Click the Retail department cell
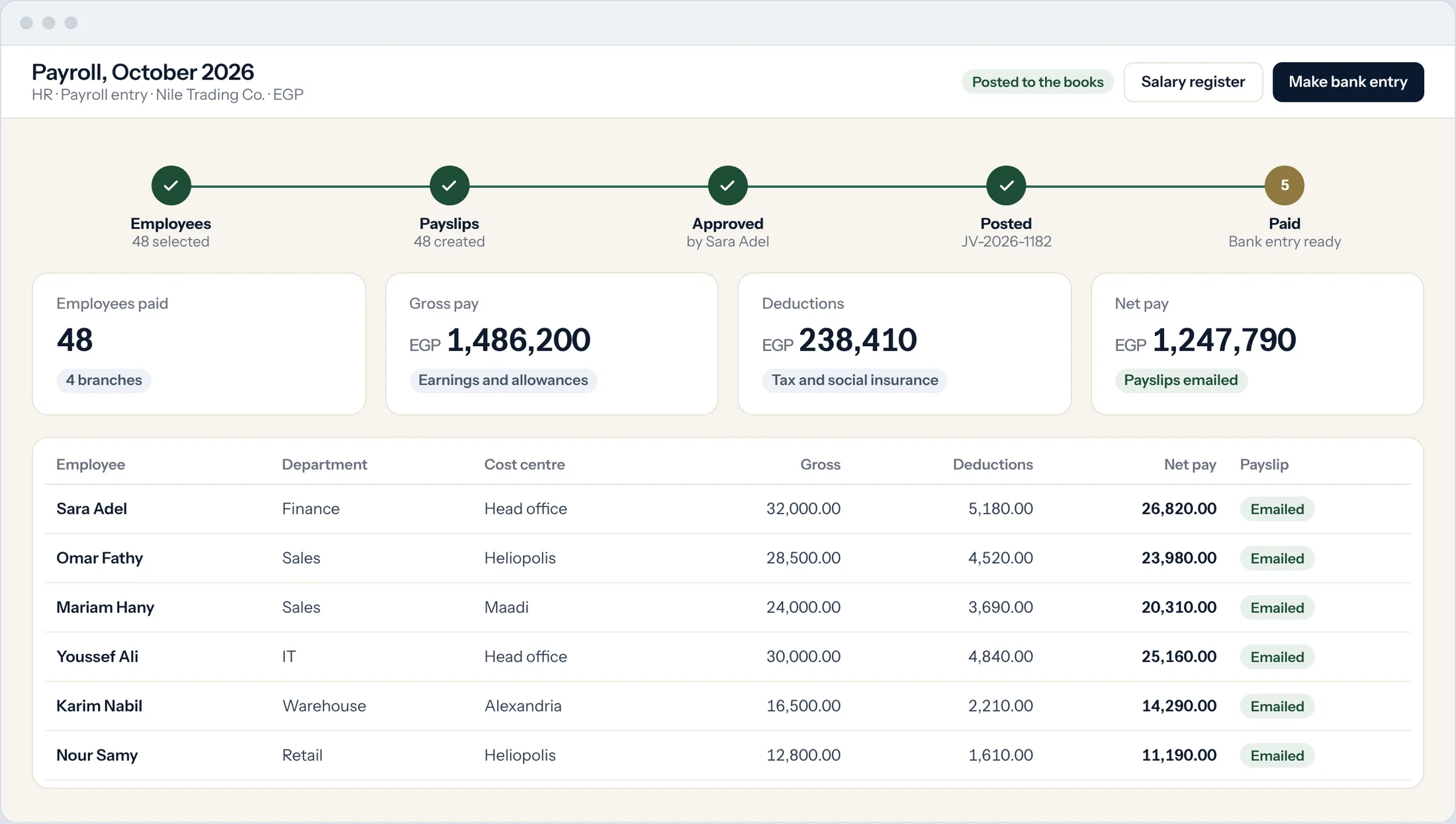The width and height of the screenshot is (1456, 824). pyautogui.click(x=302, y=756)
